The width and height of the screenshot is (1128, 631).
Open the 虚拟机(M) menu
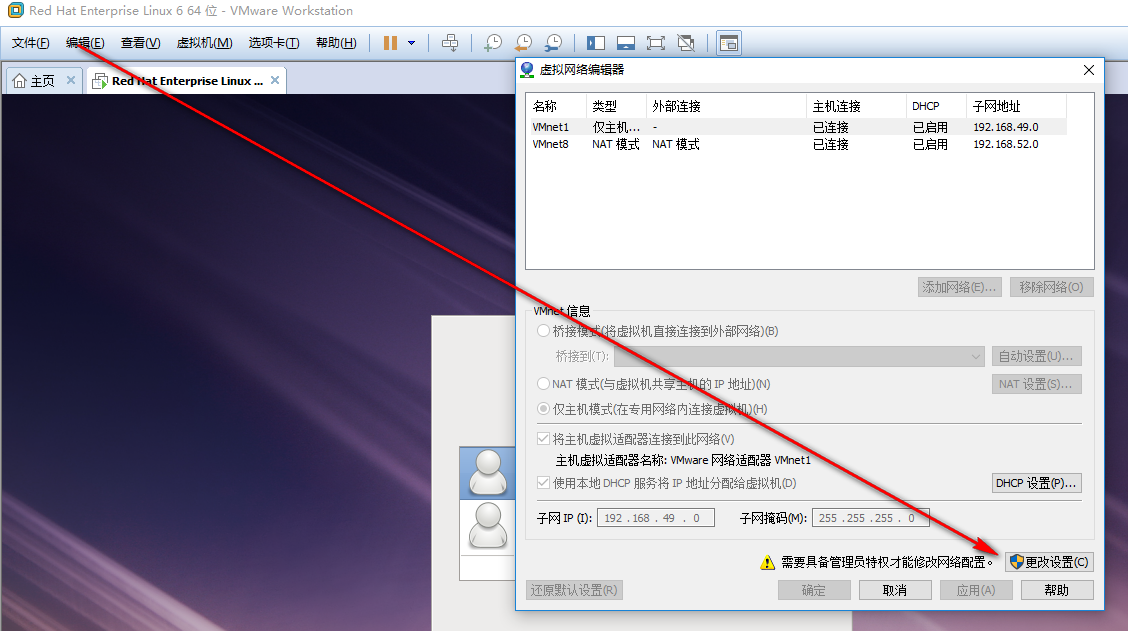click(x=204, y=43)
